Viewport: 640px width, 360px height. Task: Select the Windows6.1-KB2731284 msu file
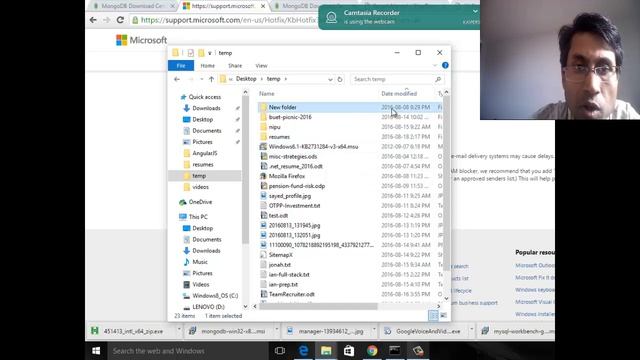[313, 147]
